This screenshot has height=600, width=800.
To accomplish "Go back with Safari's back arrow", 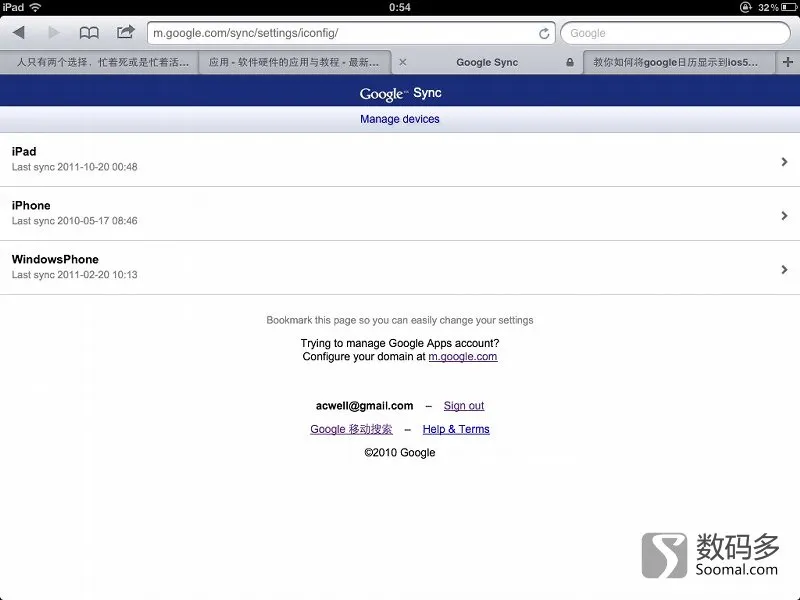I will (19, 33).
